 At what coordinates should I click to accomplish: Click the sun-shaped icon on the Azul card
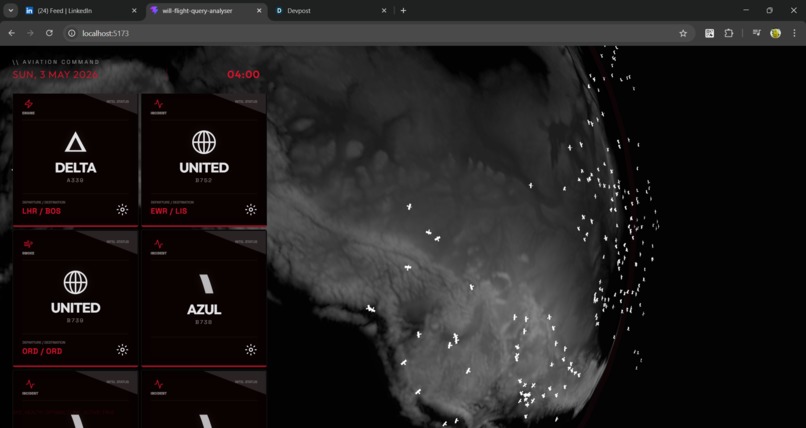tap(250, 350)
